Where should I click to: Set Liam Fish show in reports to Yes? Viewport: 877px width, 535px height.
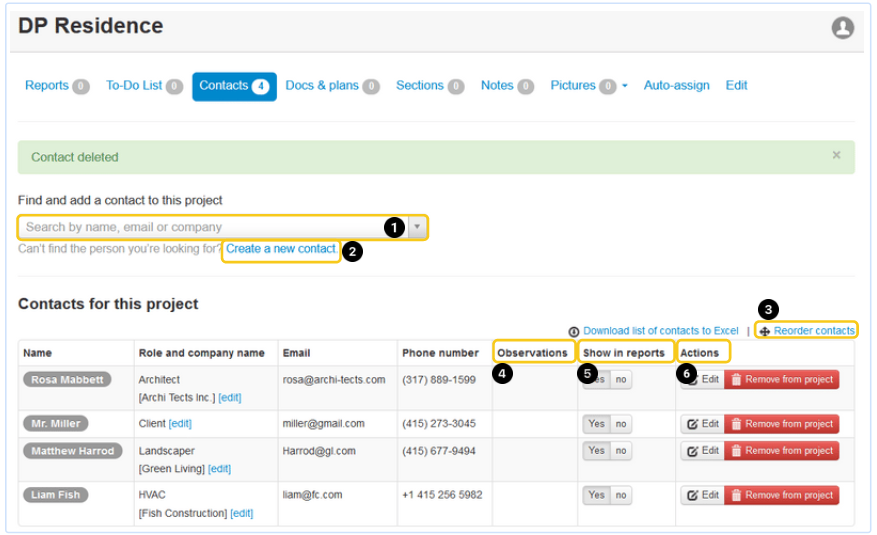596,495
